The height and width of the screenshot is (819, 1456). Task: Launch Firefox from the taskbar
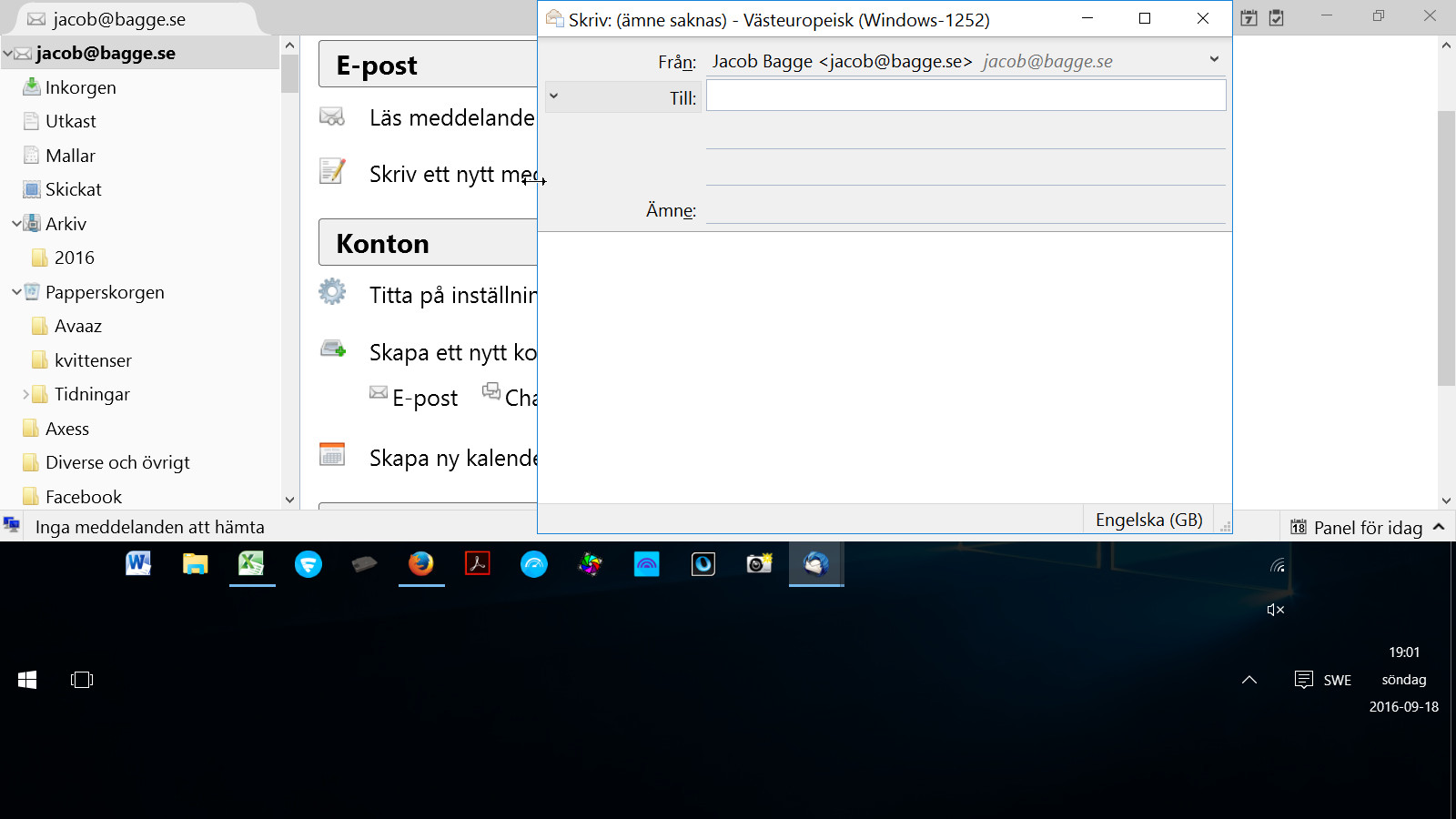point(420,564)
